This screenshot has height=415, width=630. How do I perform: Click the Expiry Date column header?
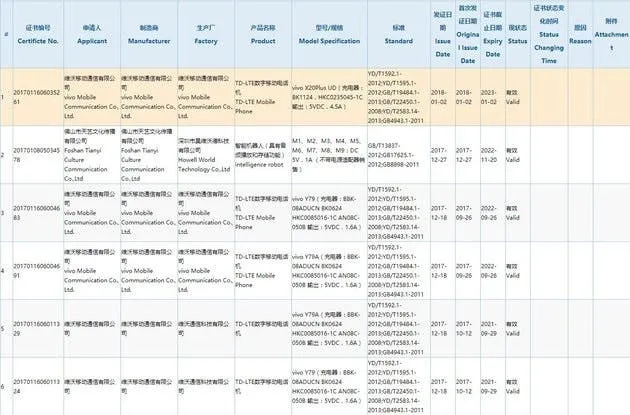(x=492, y=35)
